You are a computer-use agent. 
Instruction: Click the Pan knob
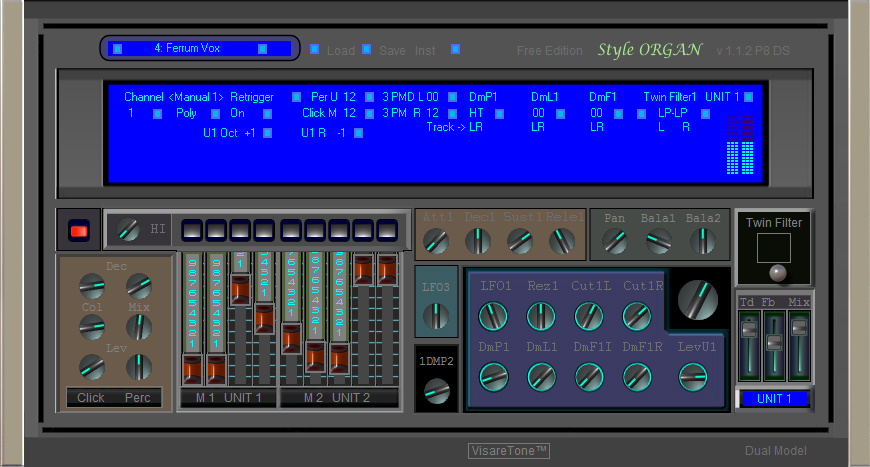pos(615,241)
